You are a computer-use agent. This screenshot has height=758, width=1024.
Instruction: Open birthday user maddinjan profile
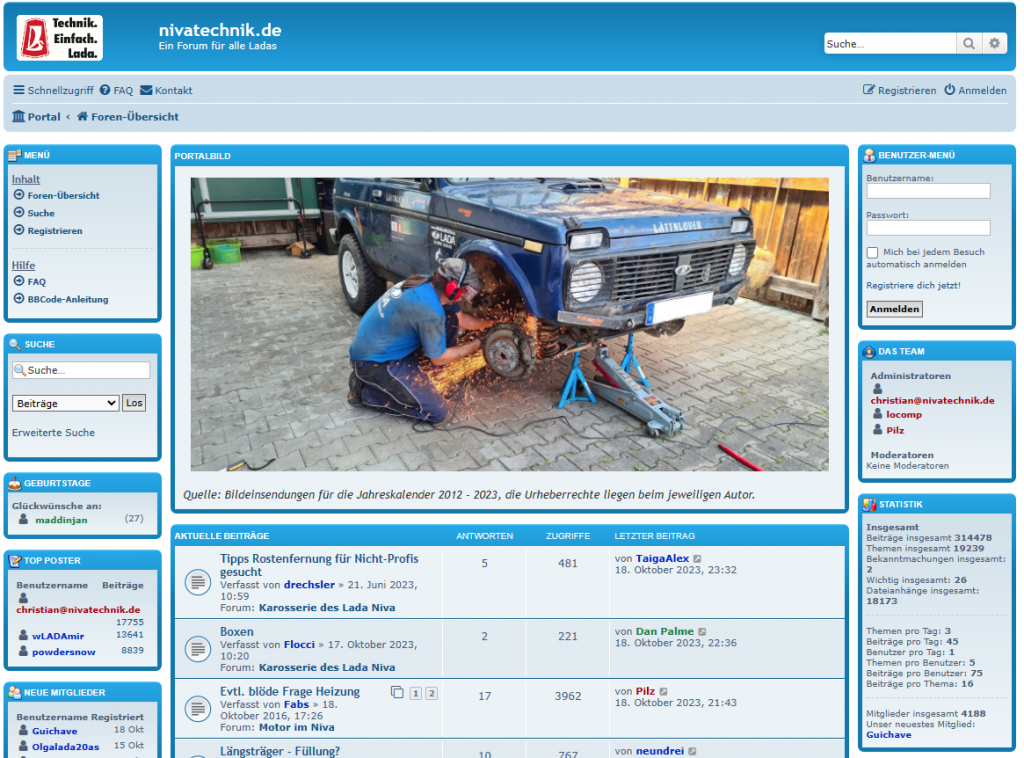point(61,520)
